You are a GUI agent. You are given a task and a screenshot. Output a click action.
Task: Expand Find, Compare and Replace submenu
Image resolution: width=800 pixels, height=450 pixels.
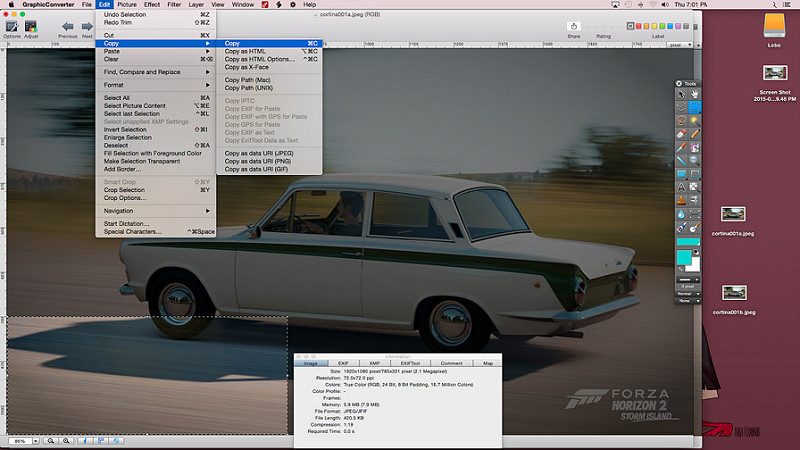(156, 72)
